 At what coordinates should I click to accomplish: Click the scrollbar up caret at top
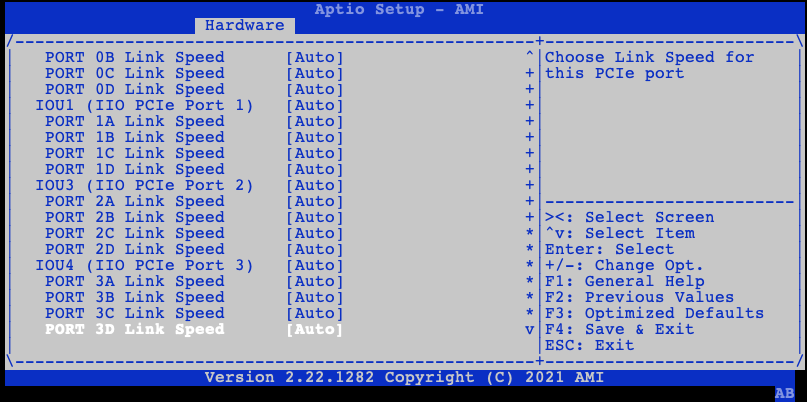pyautogui.click(x=529, y=56)
